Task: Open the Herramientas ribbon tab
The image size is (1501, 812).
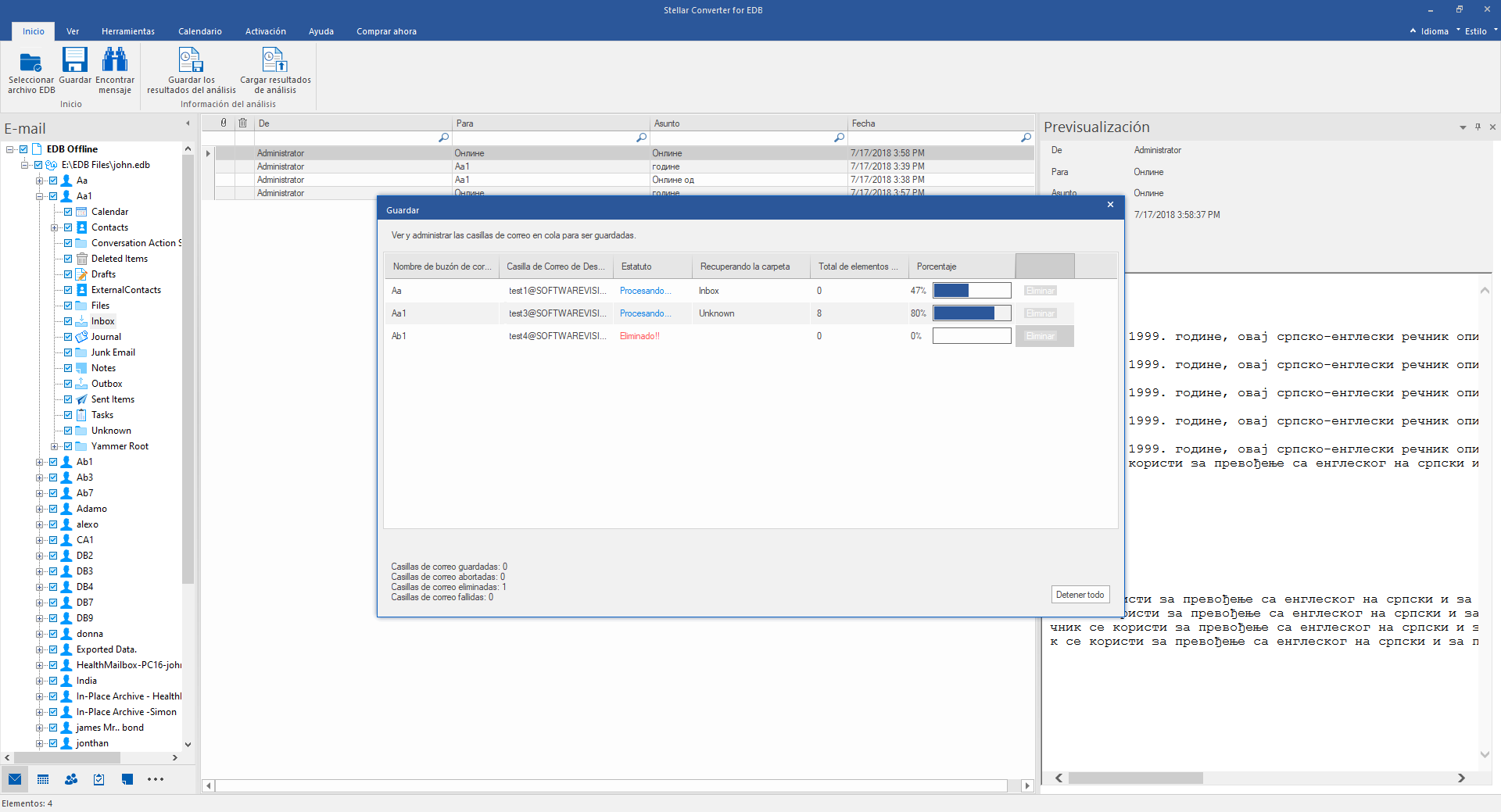Action: click(x=128, y=31)
